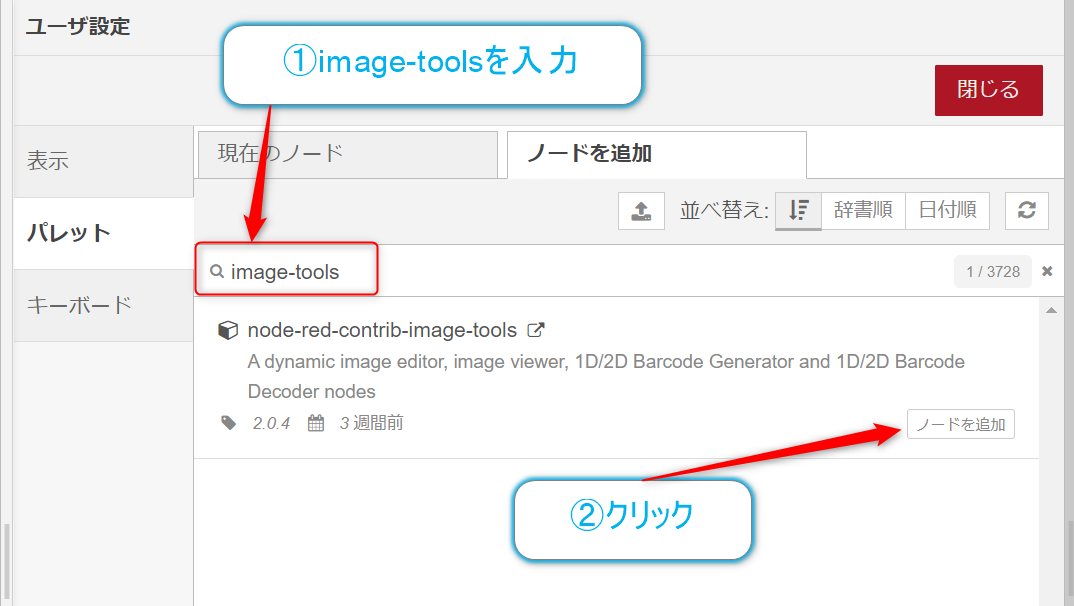Sort the list by 辞書順

tap(863, 210)
